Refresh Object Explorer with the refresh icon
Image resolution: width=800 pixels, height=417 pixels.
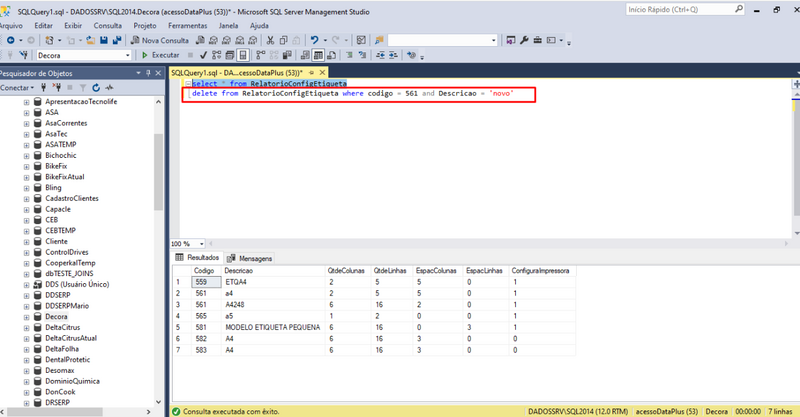96,88
